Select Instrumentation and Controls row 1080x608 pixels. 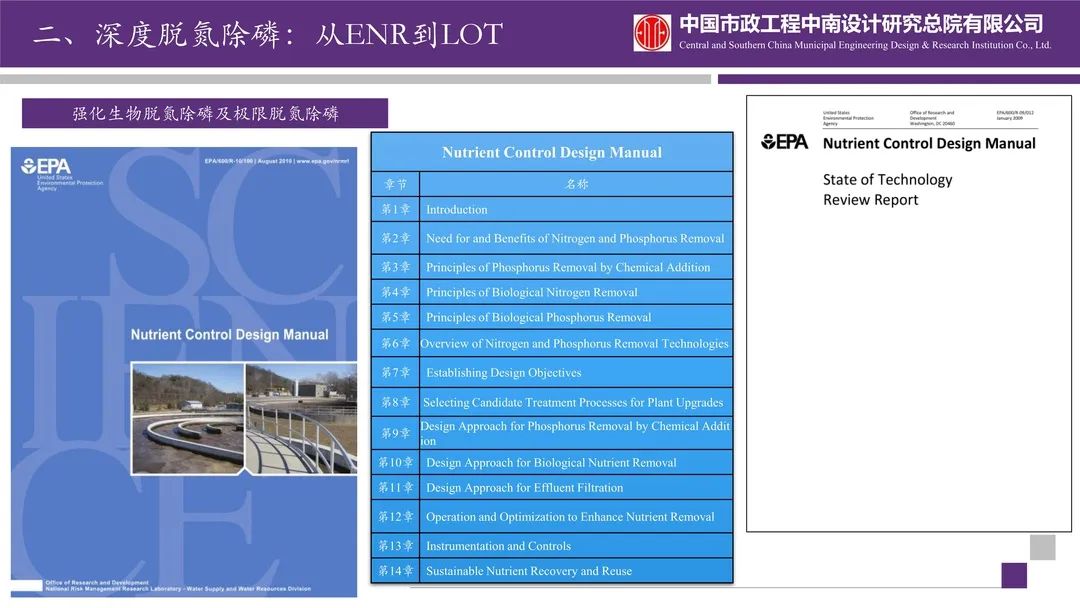point(552,546)
